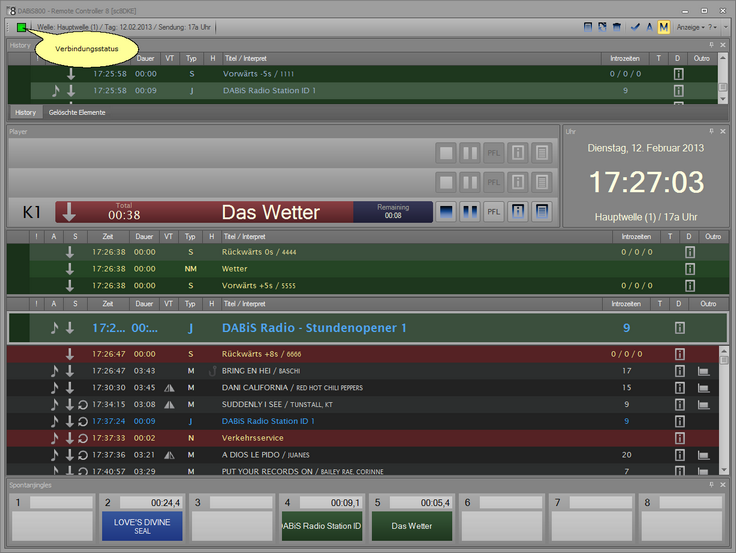This screenshot has width=736, height=553.
Task: Open info for the K1 Das Wetter player
Action: (x=518, y=212)
